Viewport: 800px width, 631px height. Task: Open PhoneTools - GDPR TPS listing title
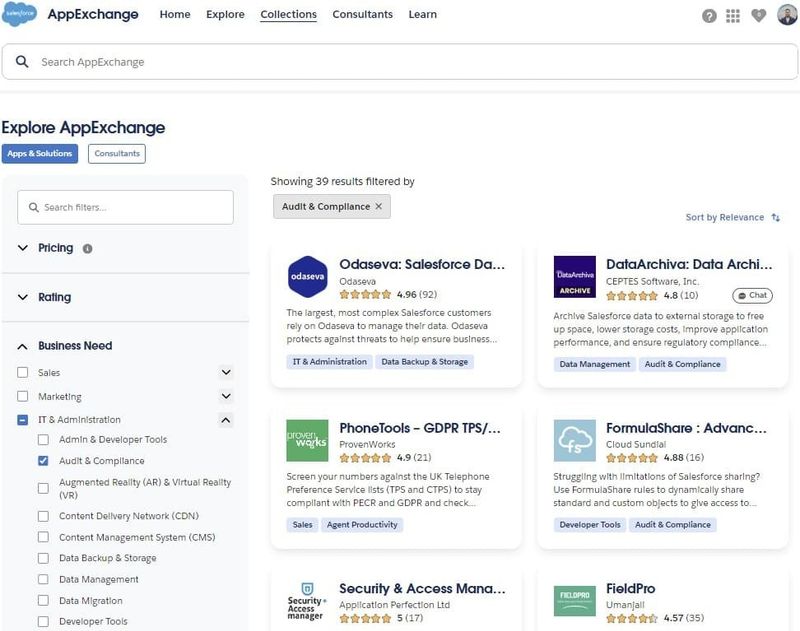pyautogui.click(x=420, y=428)
